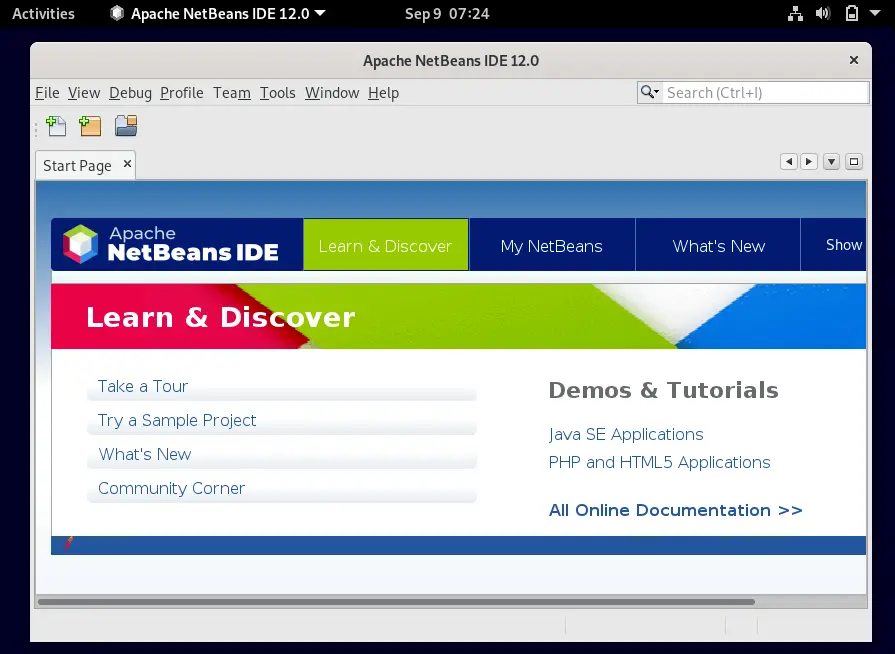Maximize the editor window button
Viewport: 895px width, 654px height.
(854, 162)
